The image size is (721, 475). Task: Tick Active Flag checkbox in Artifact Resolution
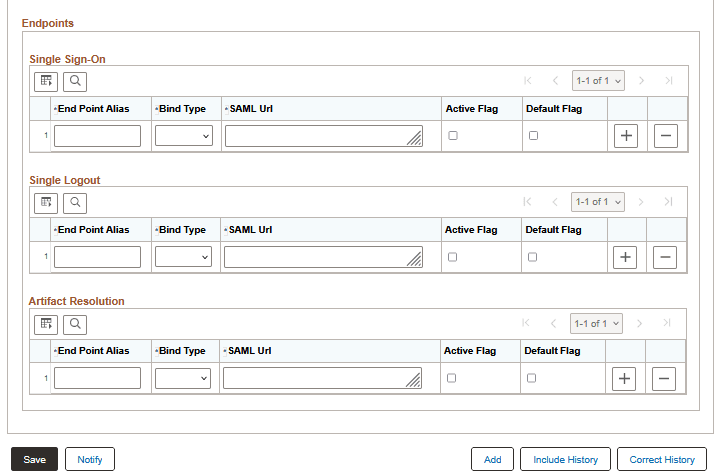tap(452, 378)
